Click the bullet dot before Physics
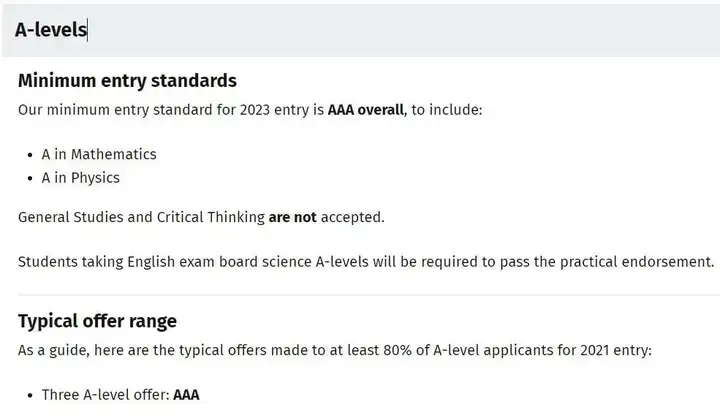Screen dimensions: 720x418 tap(30, 179)
